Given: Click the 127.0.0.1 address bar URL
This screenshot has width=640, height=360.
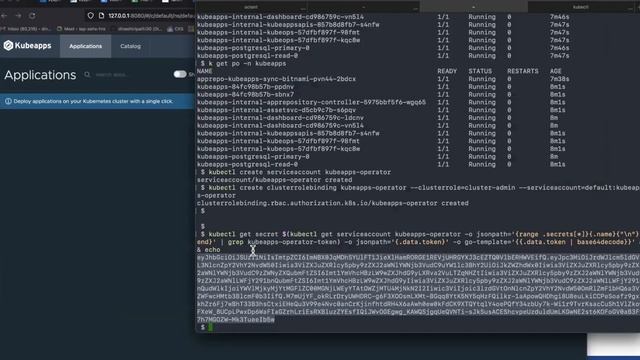Looking at the screenshot, I should (x=151, y=16).
